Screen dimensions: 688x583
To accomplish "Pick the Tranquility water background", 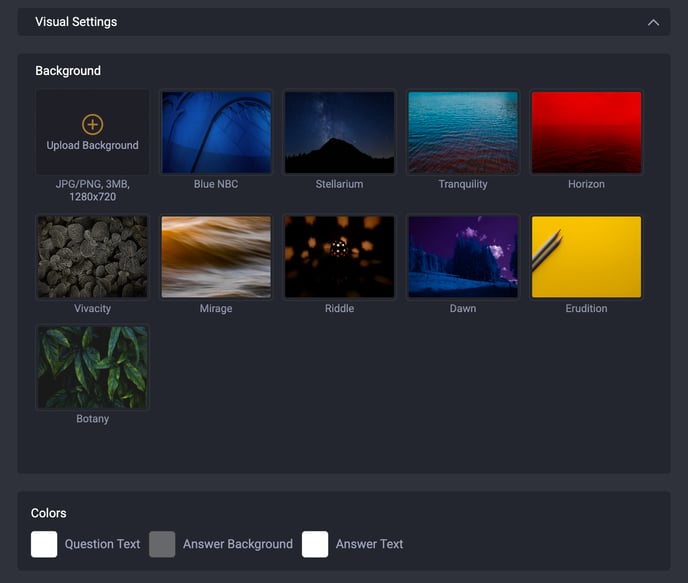I will click(463, 132).
